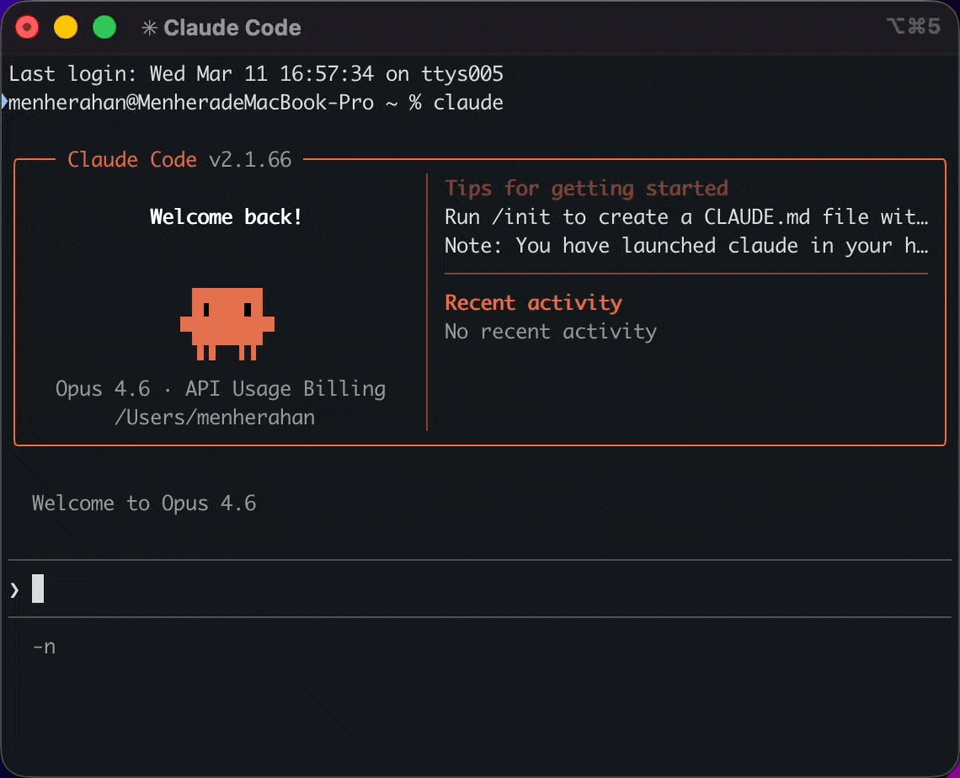The image size is (960, 778).
Task: Click the Welcome to Opus 4.6 message
Action: click(x=144, y=503)
